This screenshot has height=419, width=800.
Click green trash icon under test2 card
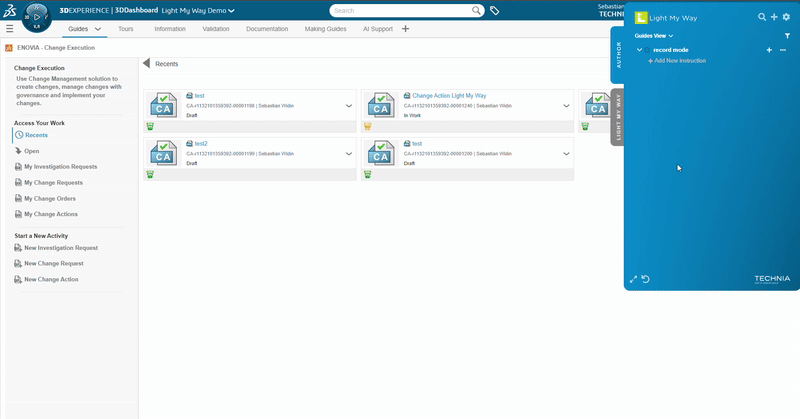(150, 175)
